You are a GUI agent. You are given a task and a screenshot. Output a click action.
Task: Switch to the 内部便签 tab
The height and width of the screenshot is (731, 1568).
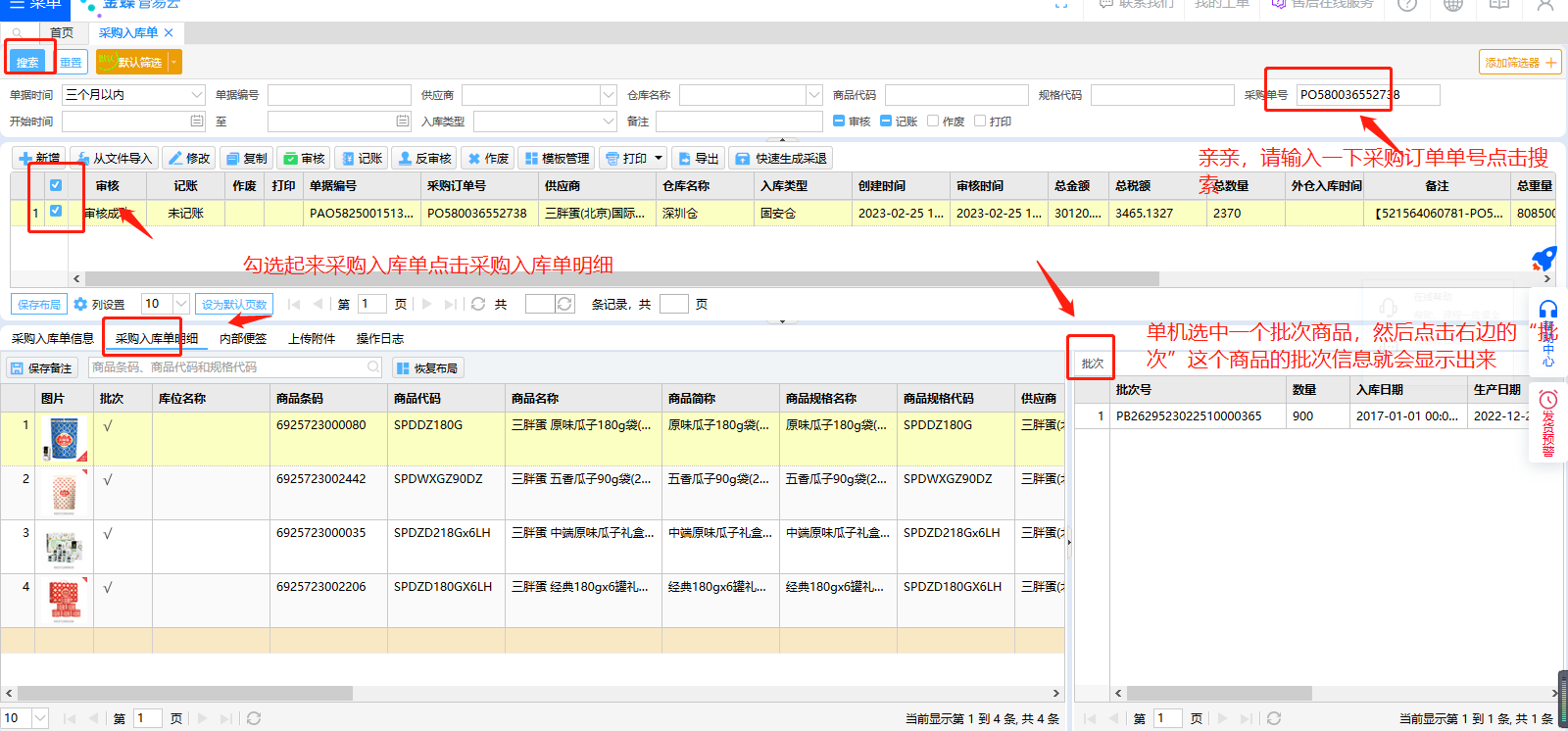(243, 339)
